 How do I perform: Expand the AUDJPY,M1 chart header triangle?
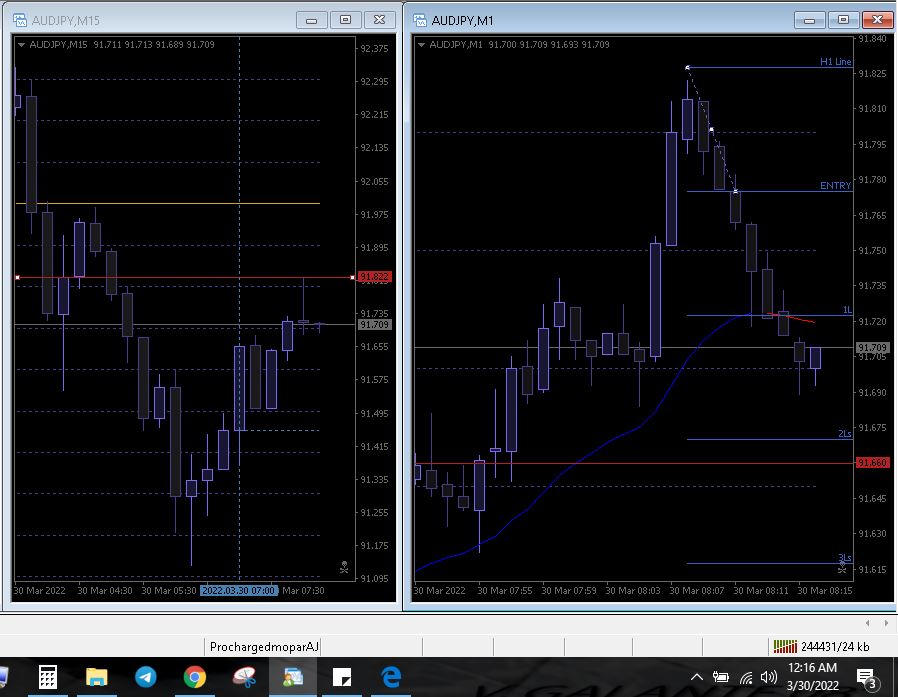[x=422, y=44]
